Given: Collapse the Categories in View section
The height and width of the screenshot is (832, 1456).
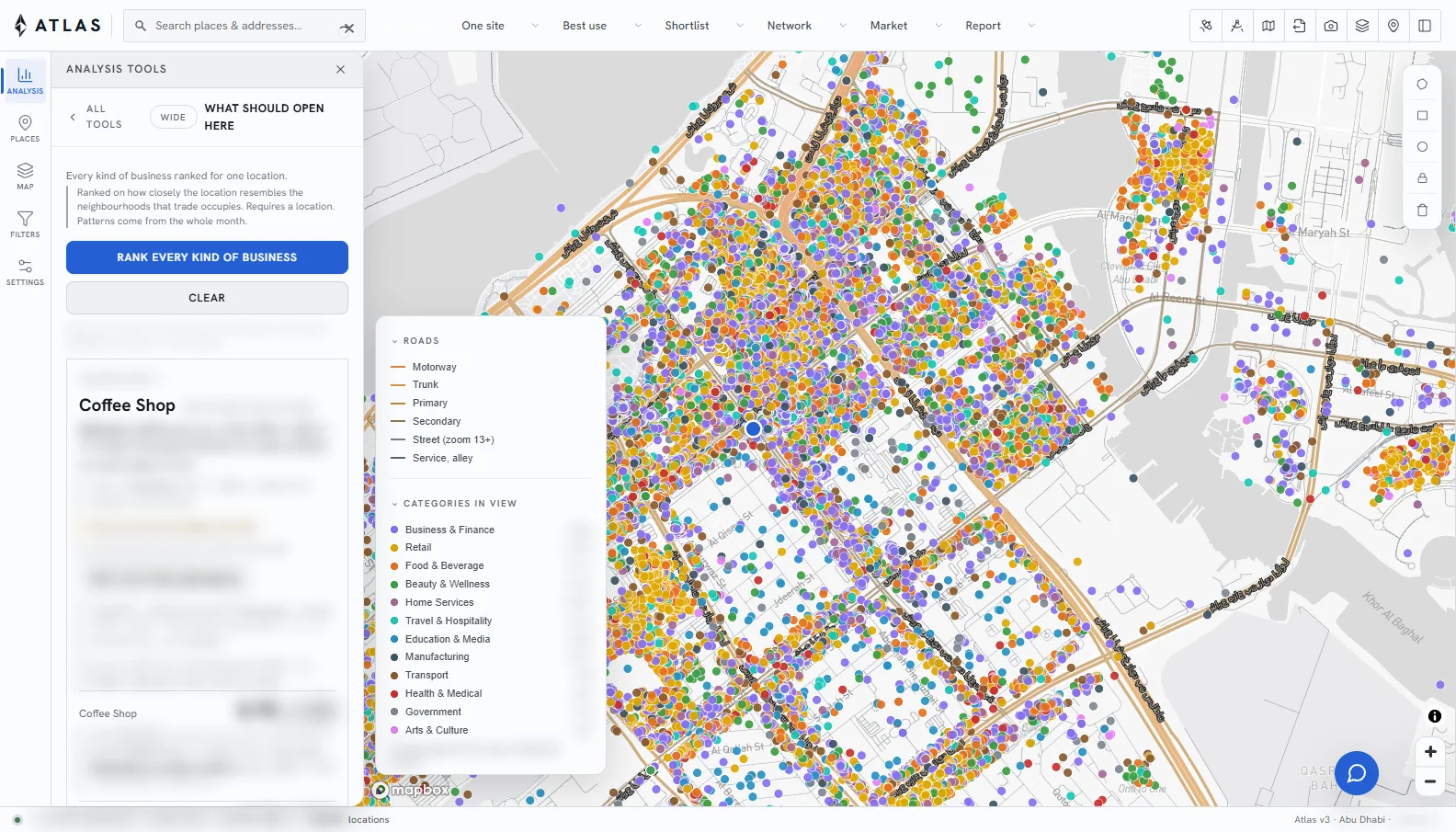Looking at the screenshot, I should [454, 504].
